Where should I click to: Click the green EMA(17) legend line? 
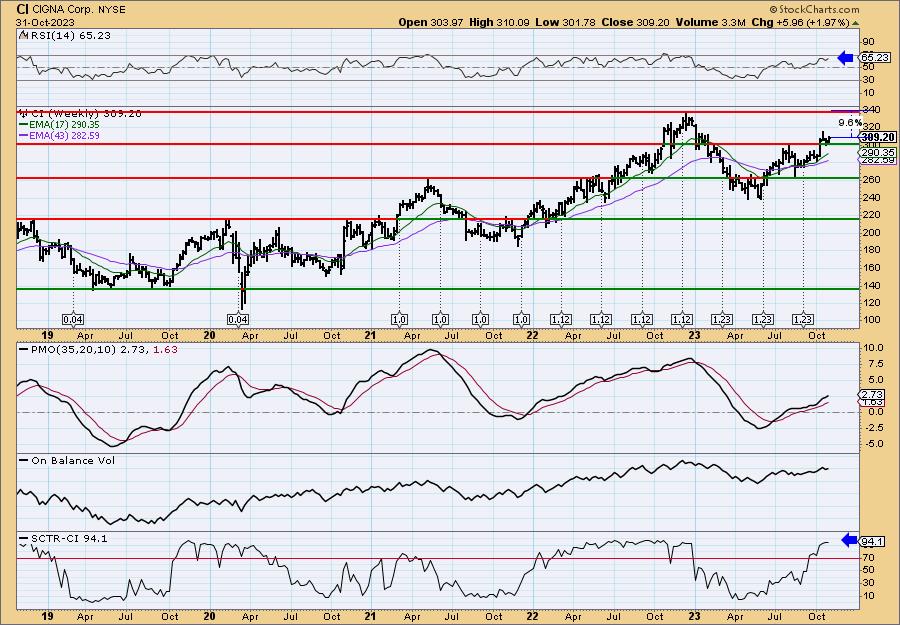tap(23, 125)
